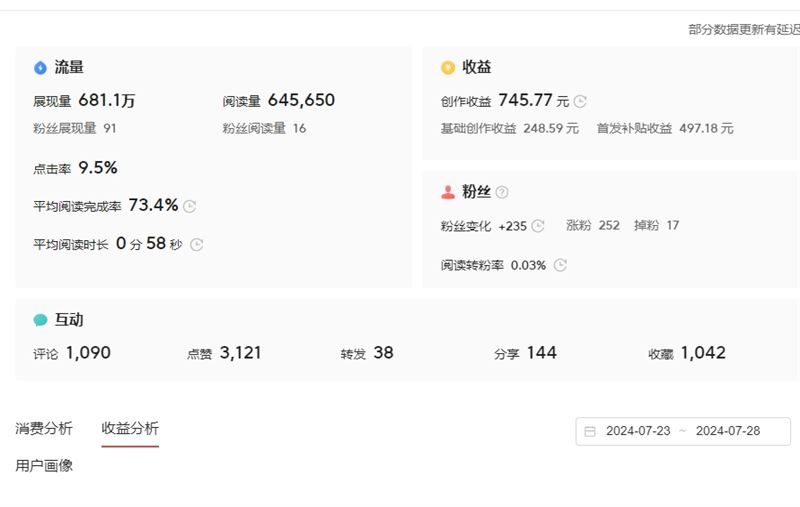
Task: Select the 收益分析 tab
Action: click(130, 428)
